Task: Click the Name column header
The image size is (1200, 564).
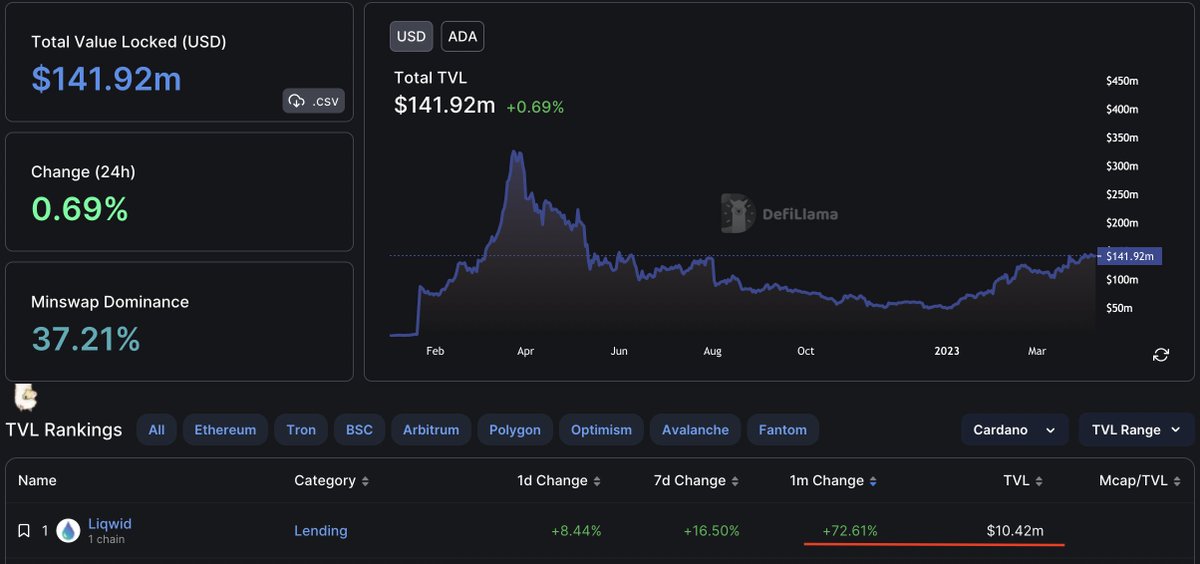Action: coord(37,481)
